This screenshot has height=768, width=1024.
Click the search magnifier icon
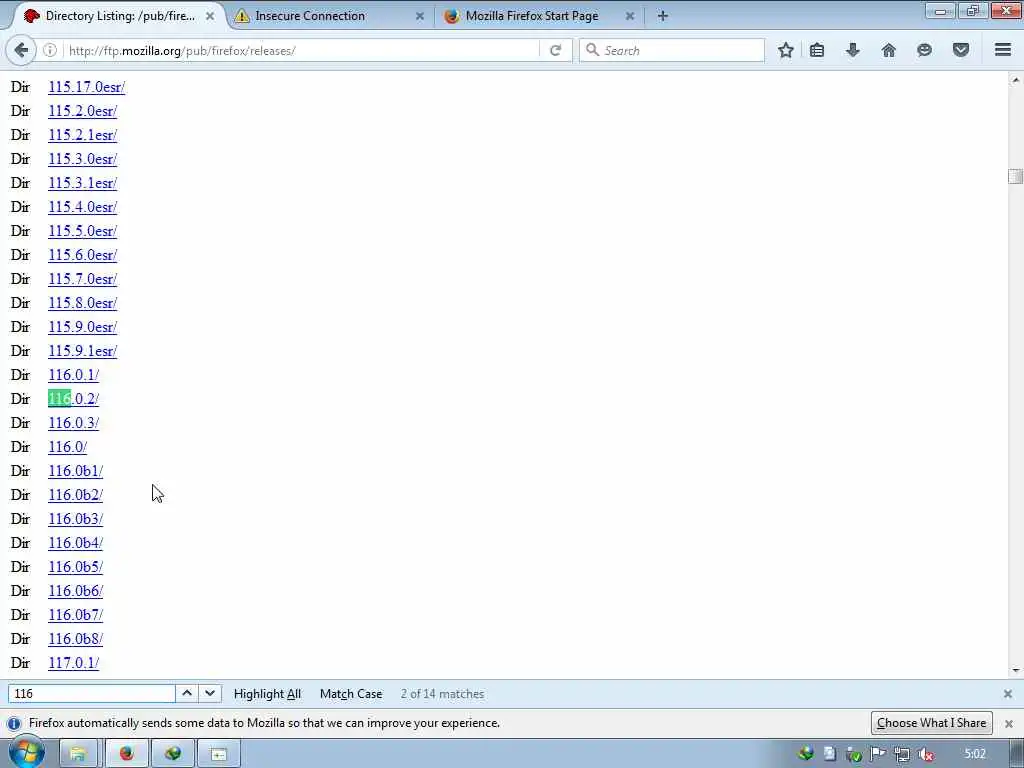pos(592,50)
